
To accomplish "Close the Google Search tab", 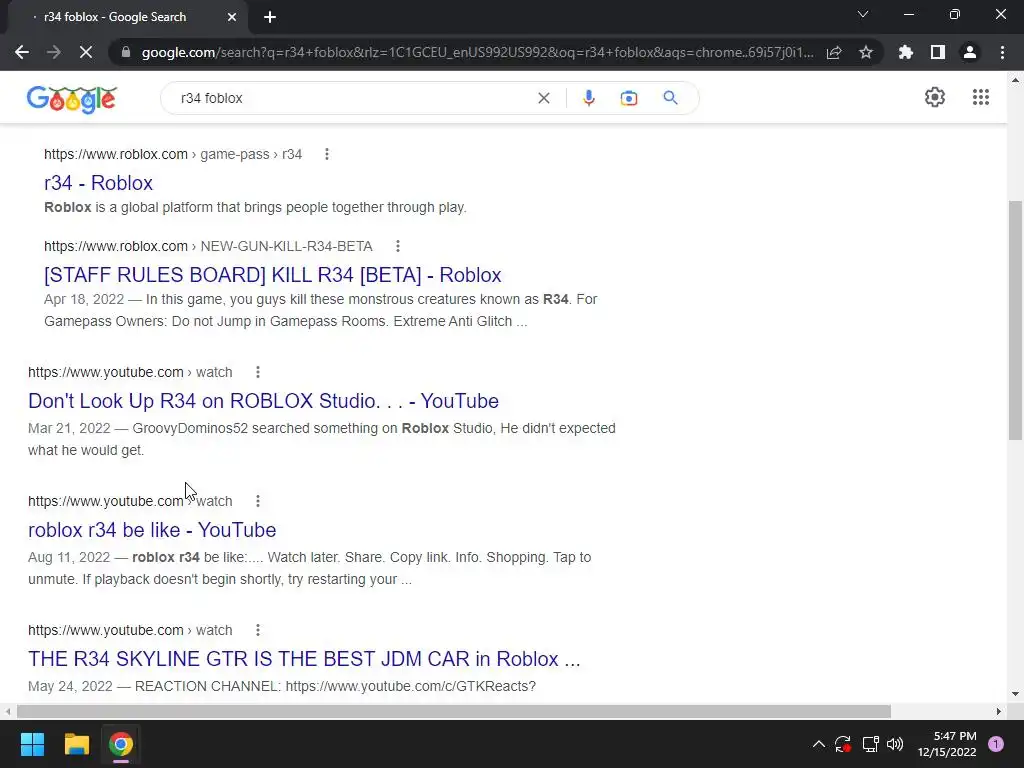I will click(x=232, y=17).
